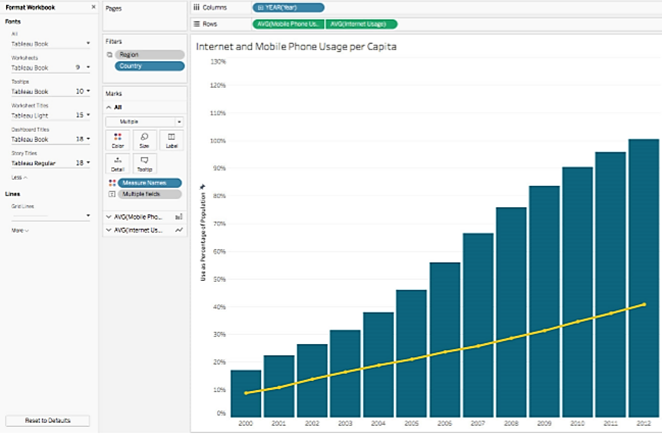The width and height of the screenshot is (662, 437).
Task: Close the Format Workbook pane
Action: coord(93,7)
